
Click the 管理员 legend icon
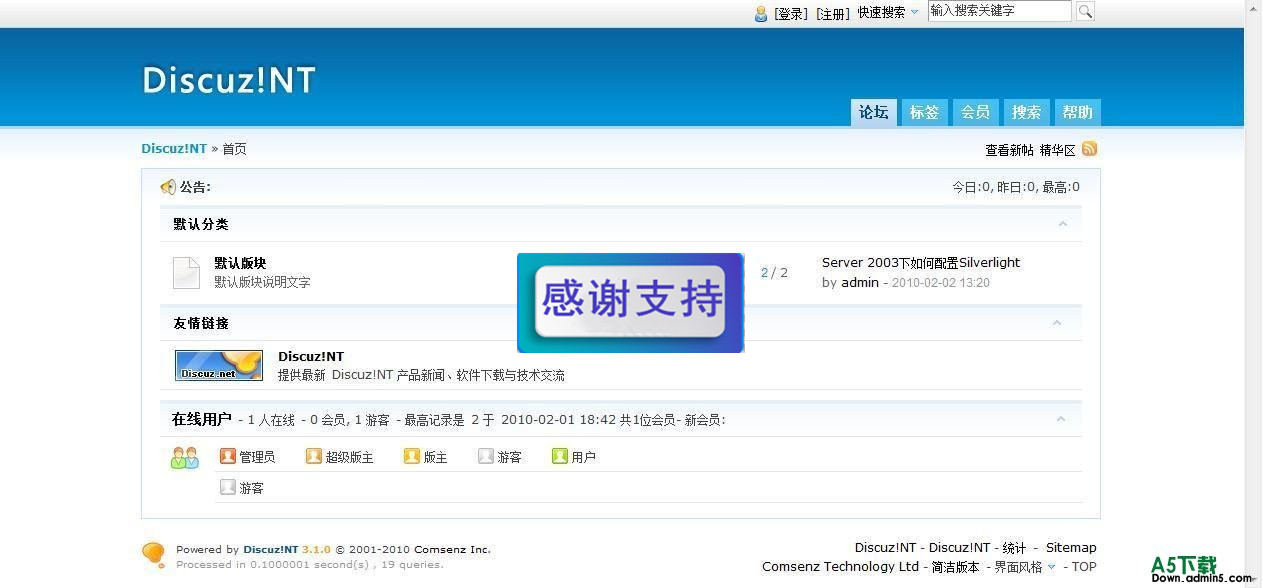tap(227, 456)
